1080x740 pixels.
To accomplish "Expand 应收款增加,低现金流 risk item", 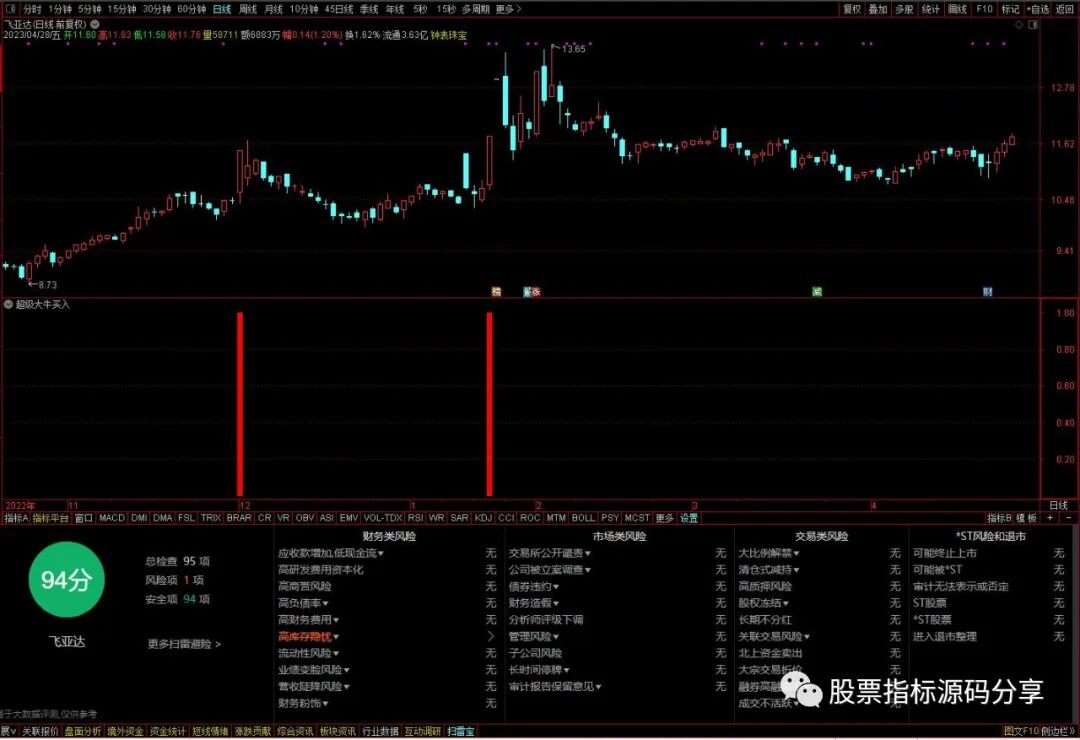I will pyautogui.click(x=331, y=553).
